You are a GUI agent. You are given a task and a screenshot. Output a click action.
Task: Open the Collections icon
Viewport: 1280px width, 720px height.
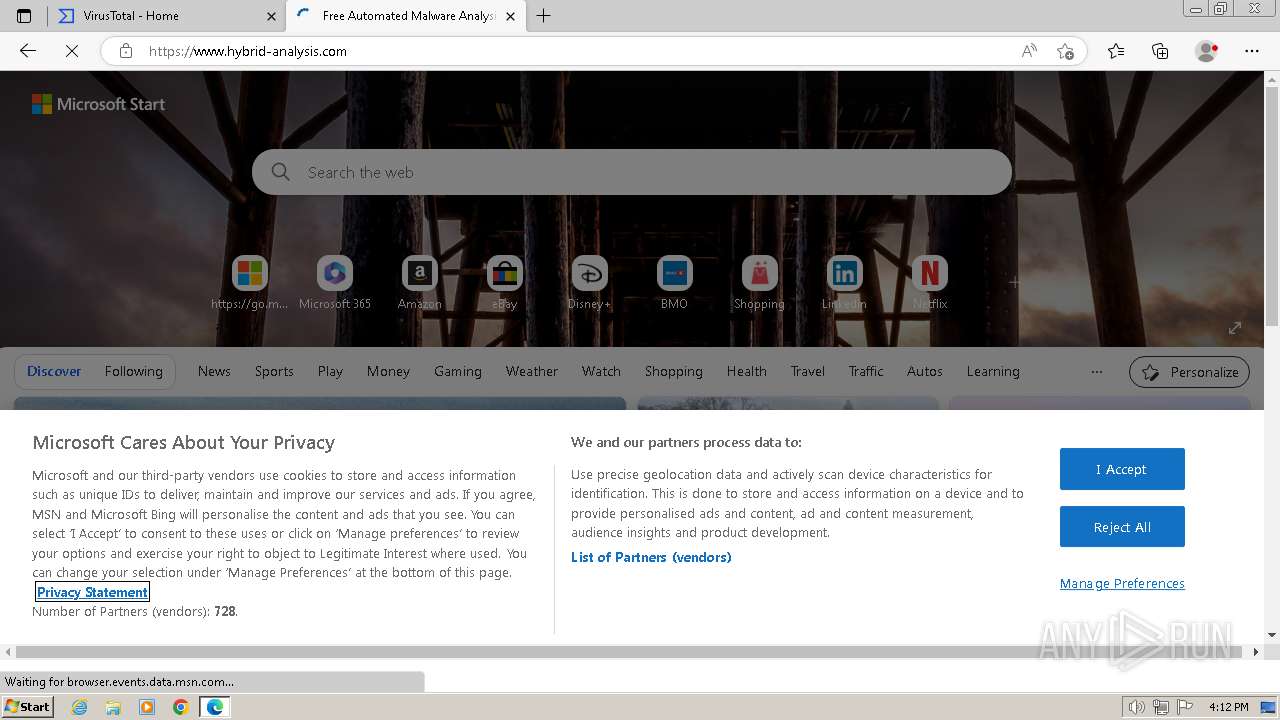coord(1160,51)
